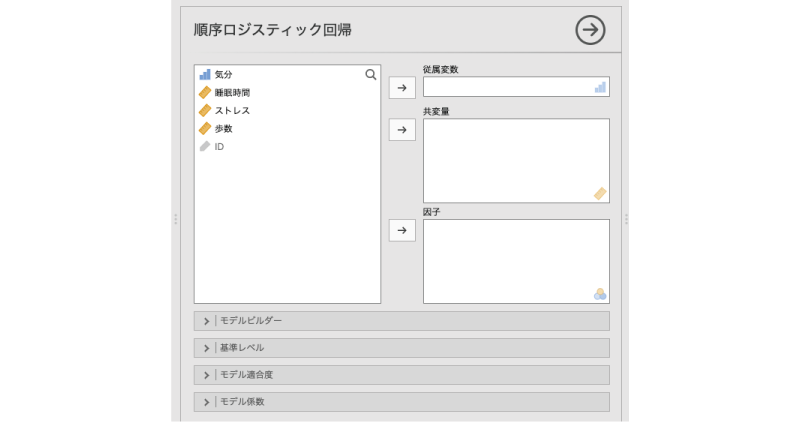Click inside the 共変量 box
The image size is (800, 422).
coord(515,160)
